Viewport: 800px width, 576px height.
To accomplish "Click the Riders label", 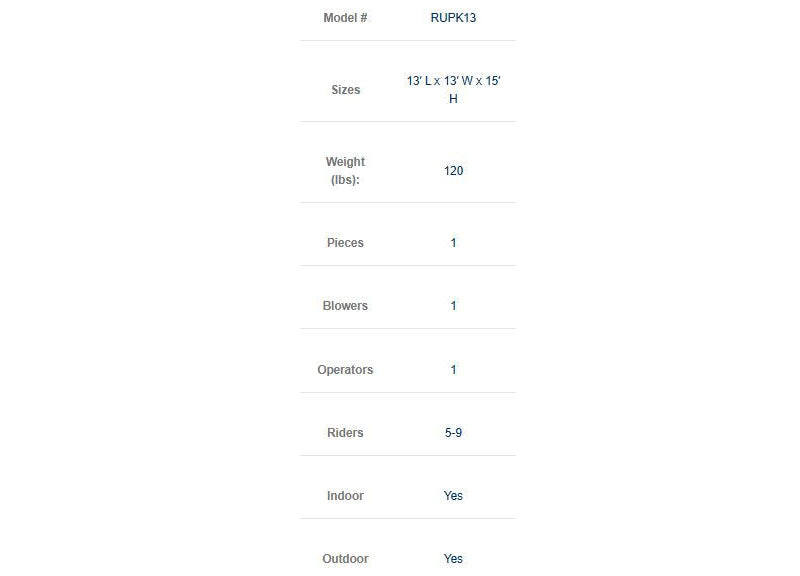I will click(345, 433).
